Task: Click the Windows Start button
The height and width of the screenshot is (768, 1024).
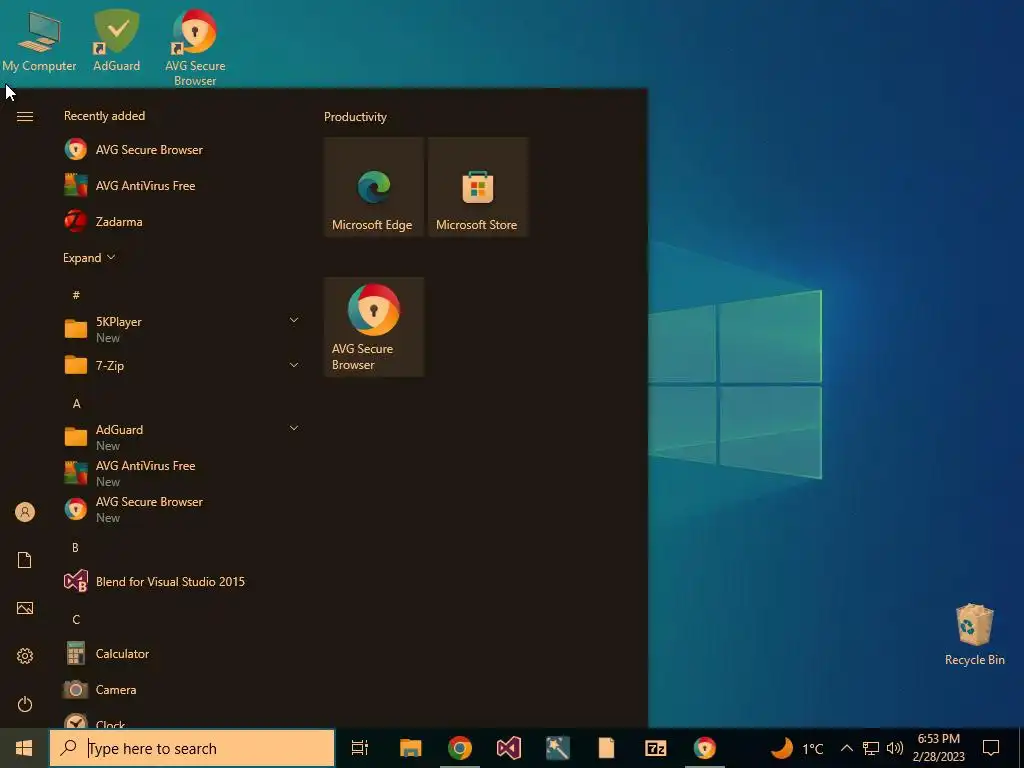Action: pos(24,748)
